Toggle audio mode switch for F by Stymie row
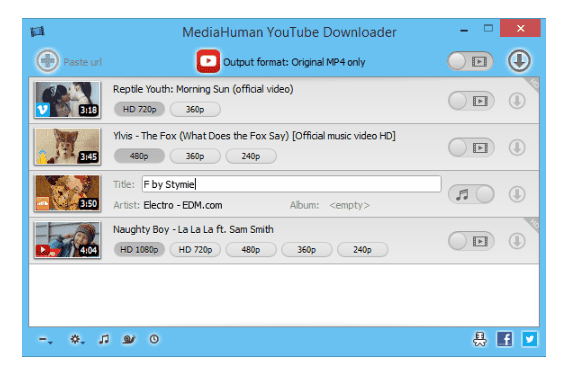Viewport: 565px width, 378px height. coord(471,194)
